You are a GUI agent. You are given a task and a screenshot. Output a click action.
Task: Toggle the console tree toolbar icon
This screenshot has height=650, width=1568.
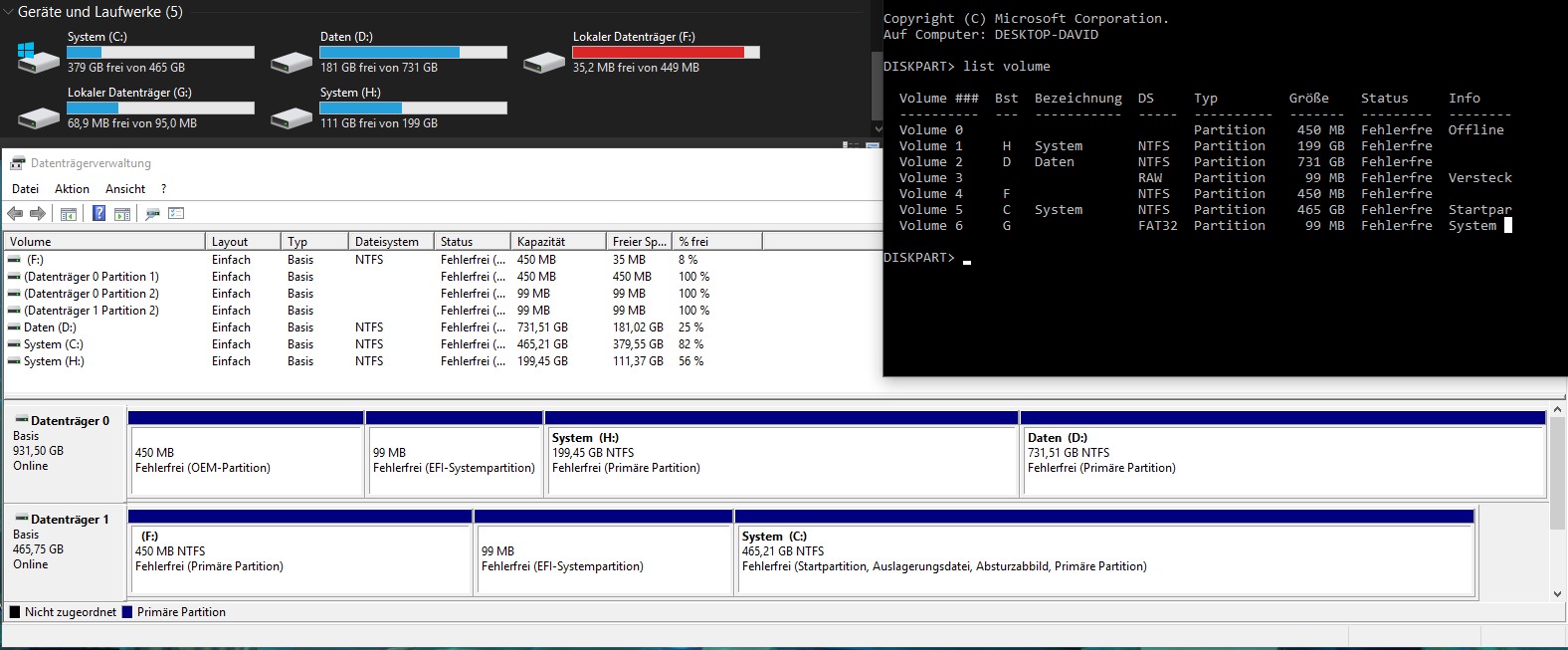(69, 214)
